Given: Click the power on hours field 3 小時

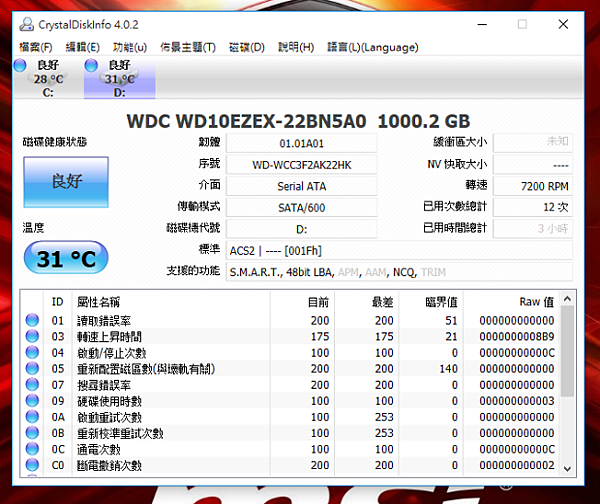Looking at the screenshot, I should (533, 229).
